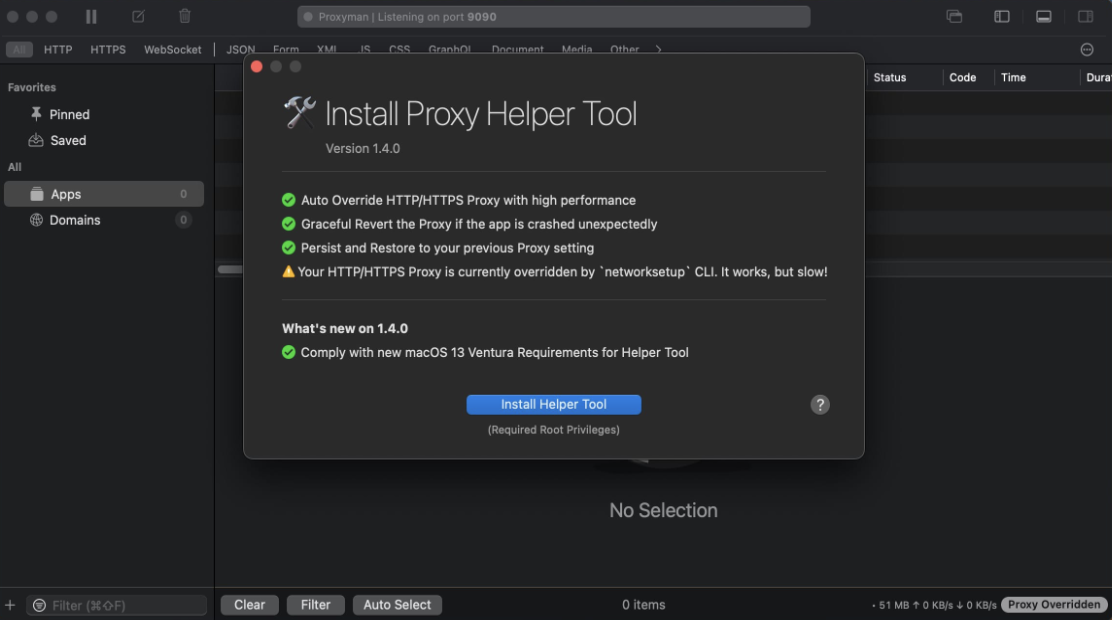Pause recording with the pause icon
Screen dimensions: 1112x620
(91, 16)
